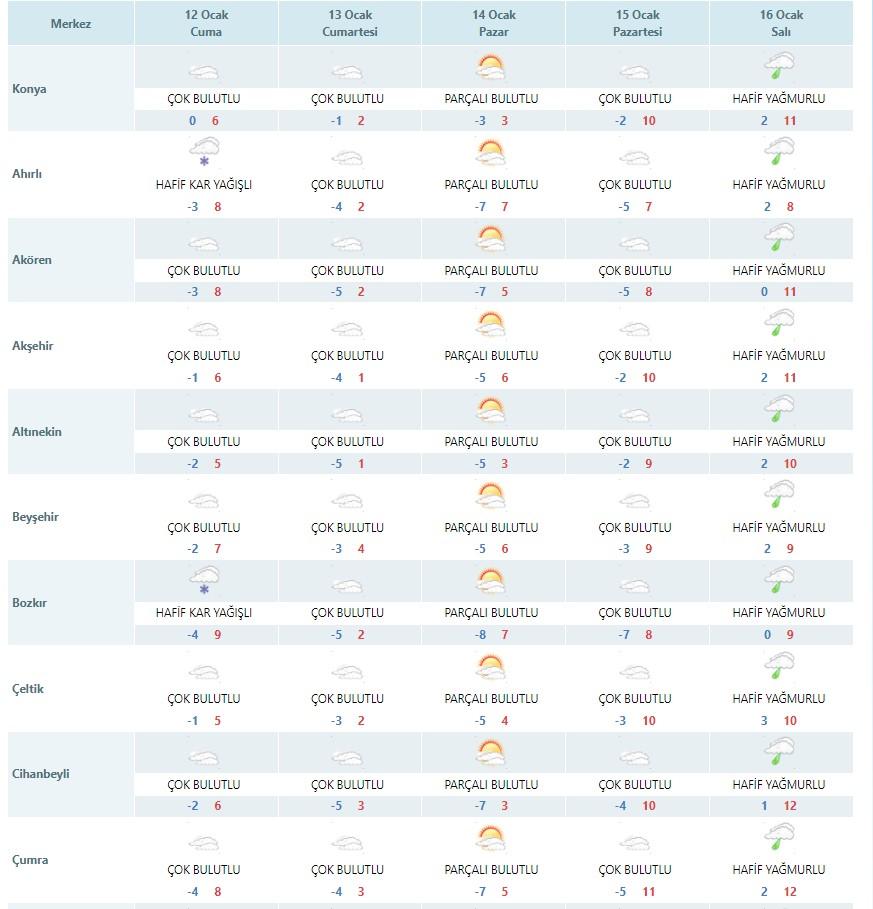The height and width of the screenshot is (909, 873).
Task: Click Beyşehir's partly cloudy sun icon
Action: (x=491, y=496)
